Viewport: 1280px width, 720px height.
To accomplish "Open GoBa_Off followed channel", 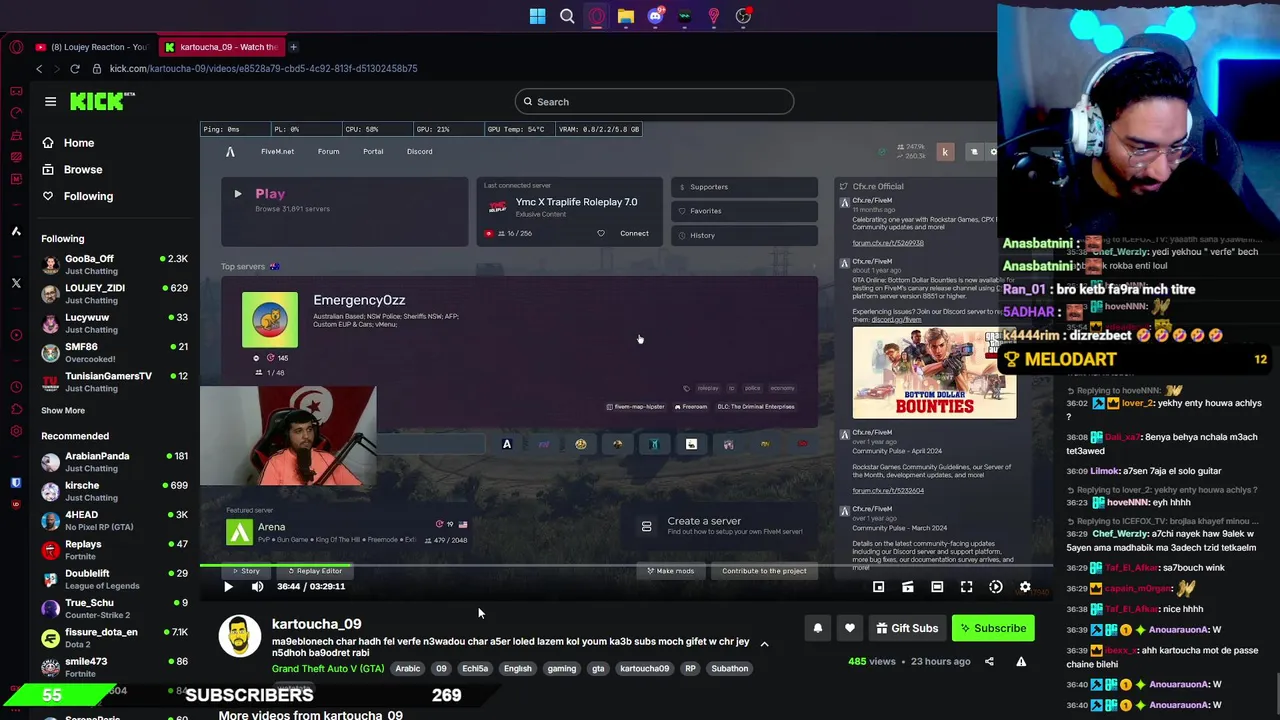I will [x=115, y=264].
